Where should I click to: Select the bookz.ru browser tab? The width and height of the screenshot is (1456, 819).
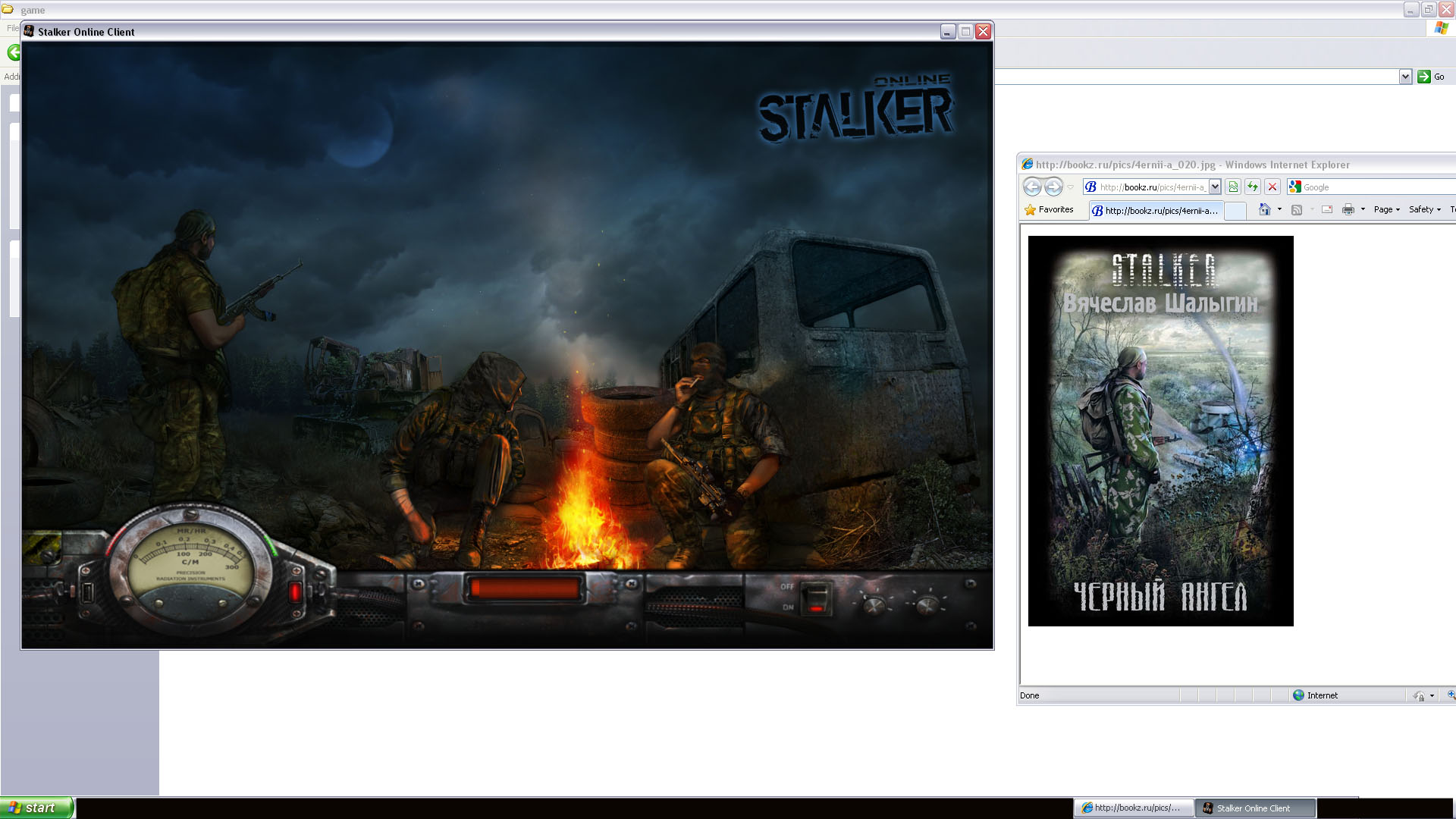[1155, 211]
